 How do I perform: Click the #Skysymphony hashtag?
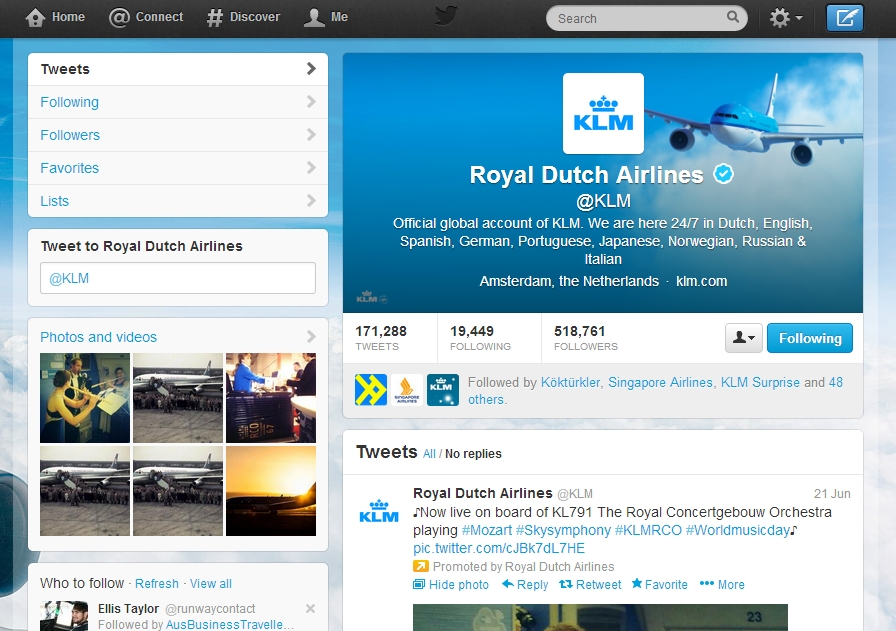pos(563,530)
